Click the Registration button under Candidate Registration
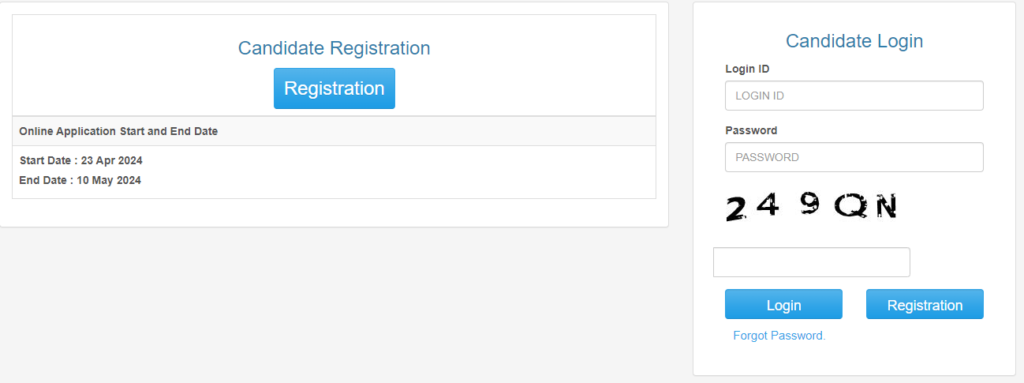Viewport: 1024px width, 383px height. [334, 88]
